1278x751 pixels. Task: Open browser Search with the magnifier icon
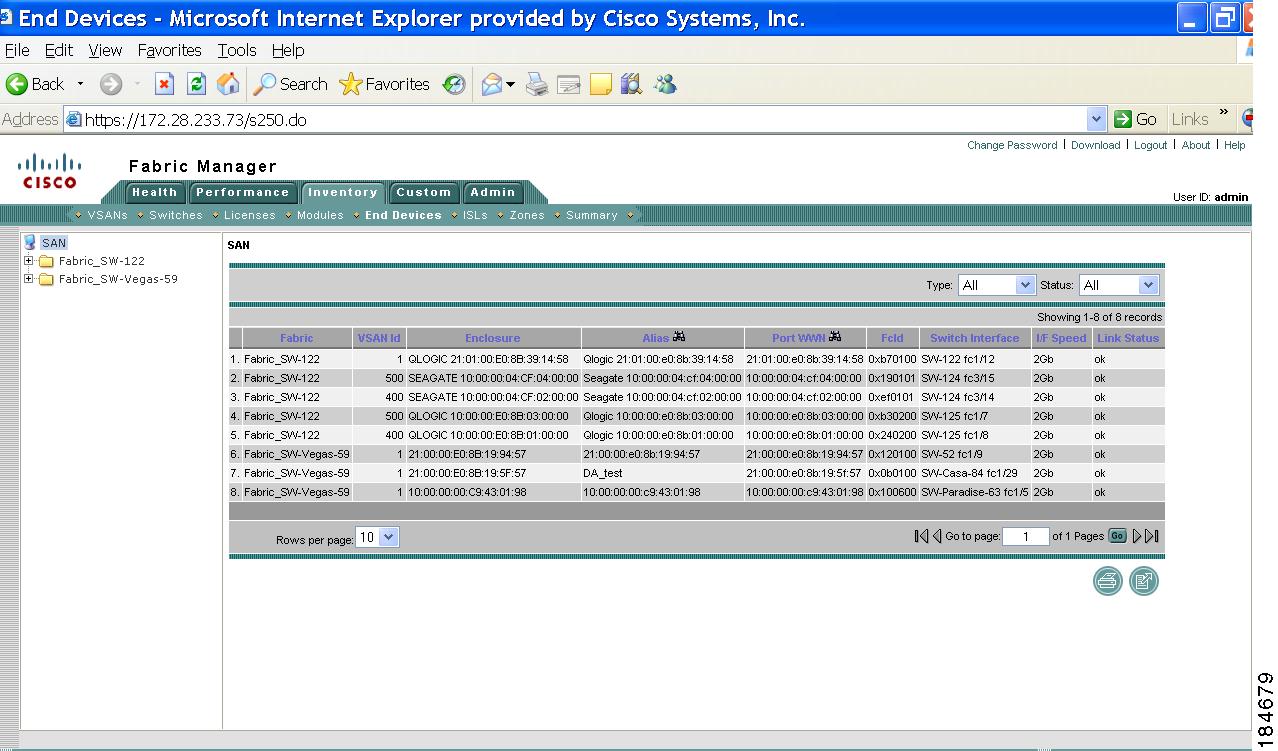(265, 84)
